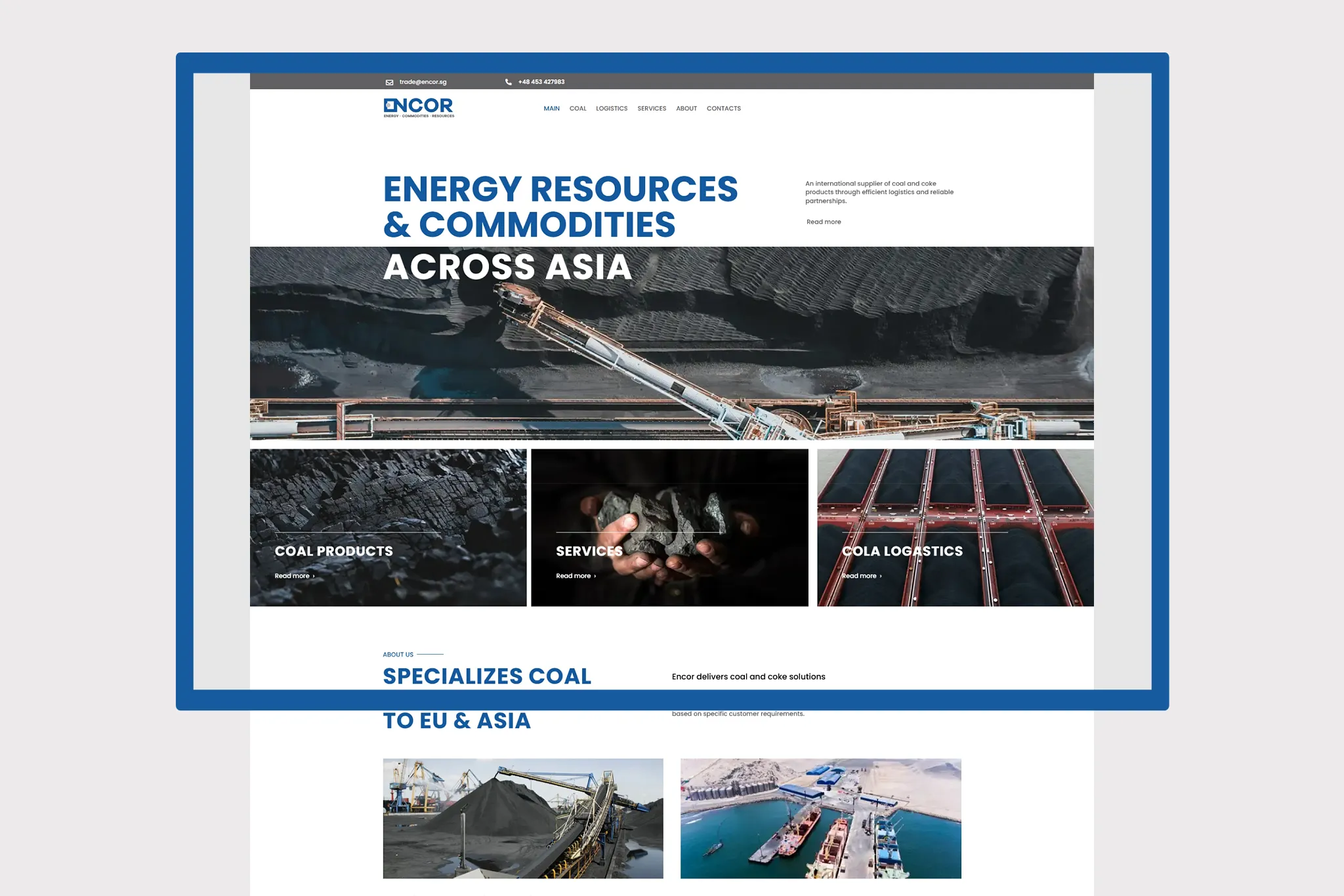Go to the LOGISTICS nav item
Viewport: 1344px width, 896px height.
611,109
